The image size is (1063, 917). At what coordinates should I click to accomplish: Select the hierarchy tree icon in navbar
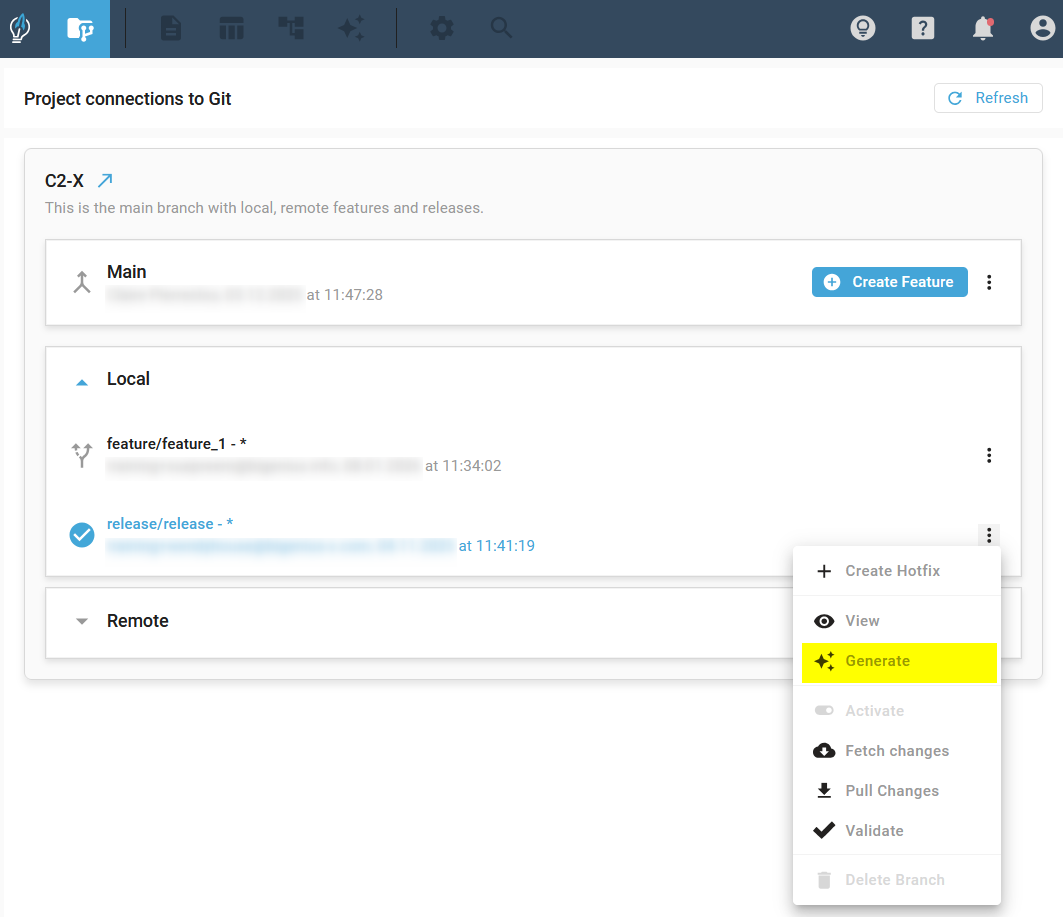pos(291,29)
